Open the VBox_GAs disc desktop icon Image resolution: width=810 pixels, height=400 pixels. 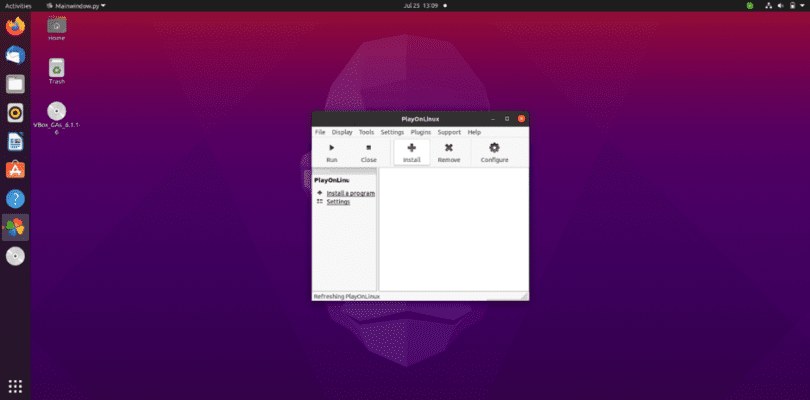[57, 118]
